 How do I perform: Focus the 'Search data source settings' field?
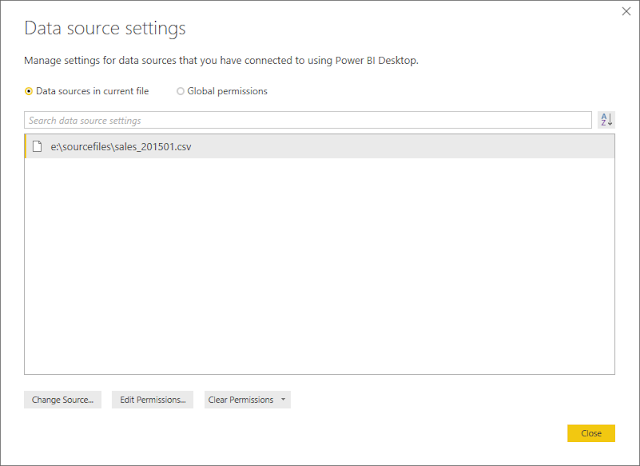click(x=308, y=120)
